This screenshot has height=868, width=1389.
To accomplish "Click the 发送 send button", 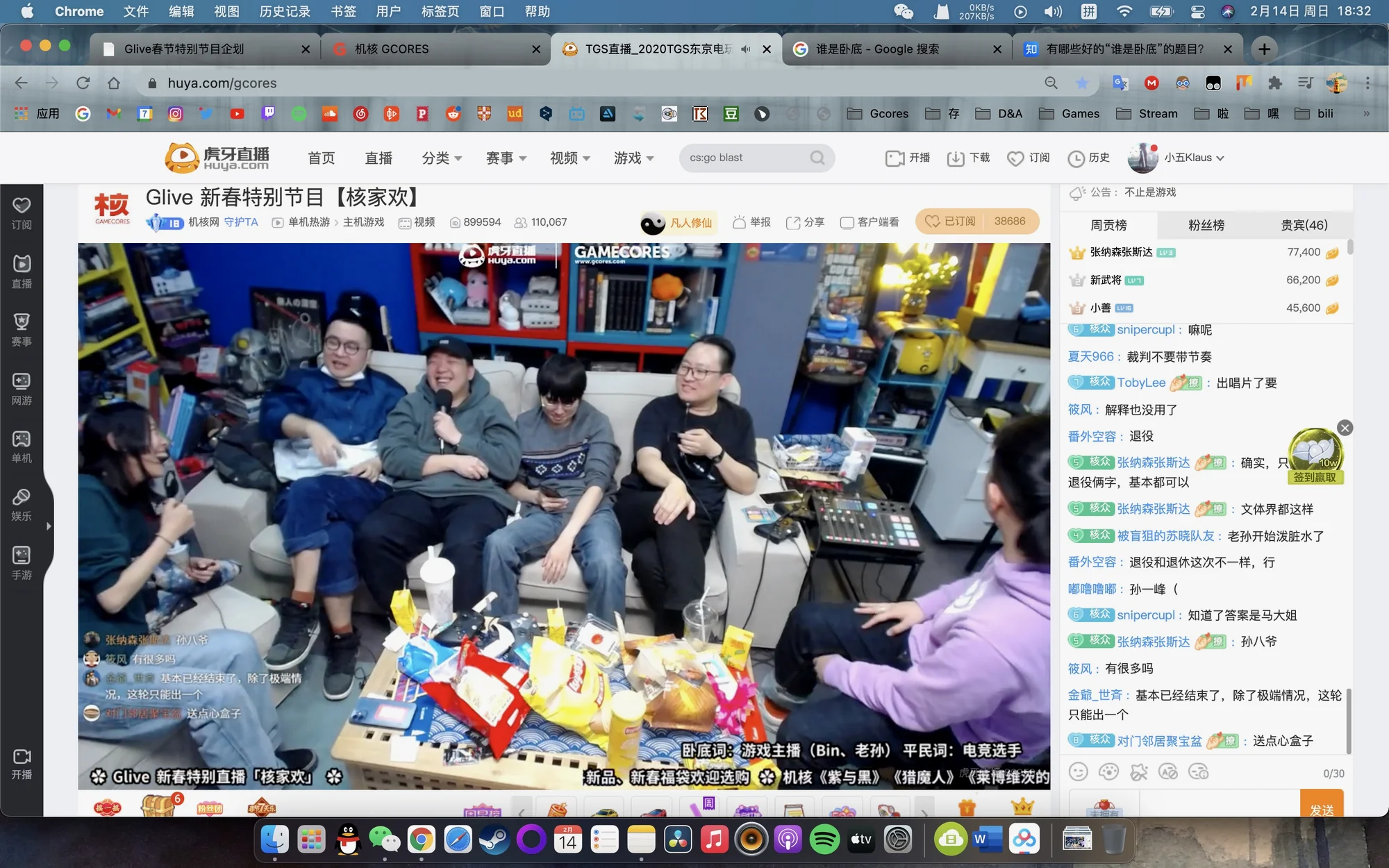I will pos(1322,804).
